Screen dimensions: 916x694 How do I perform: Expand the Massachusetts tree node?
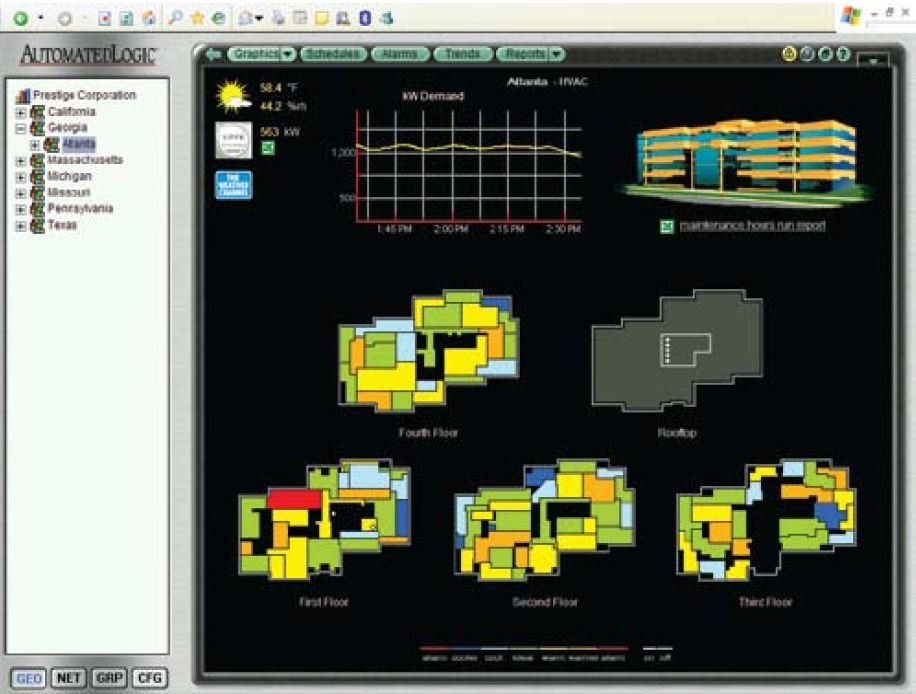coord(20,161)
